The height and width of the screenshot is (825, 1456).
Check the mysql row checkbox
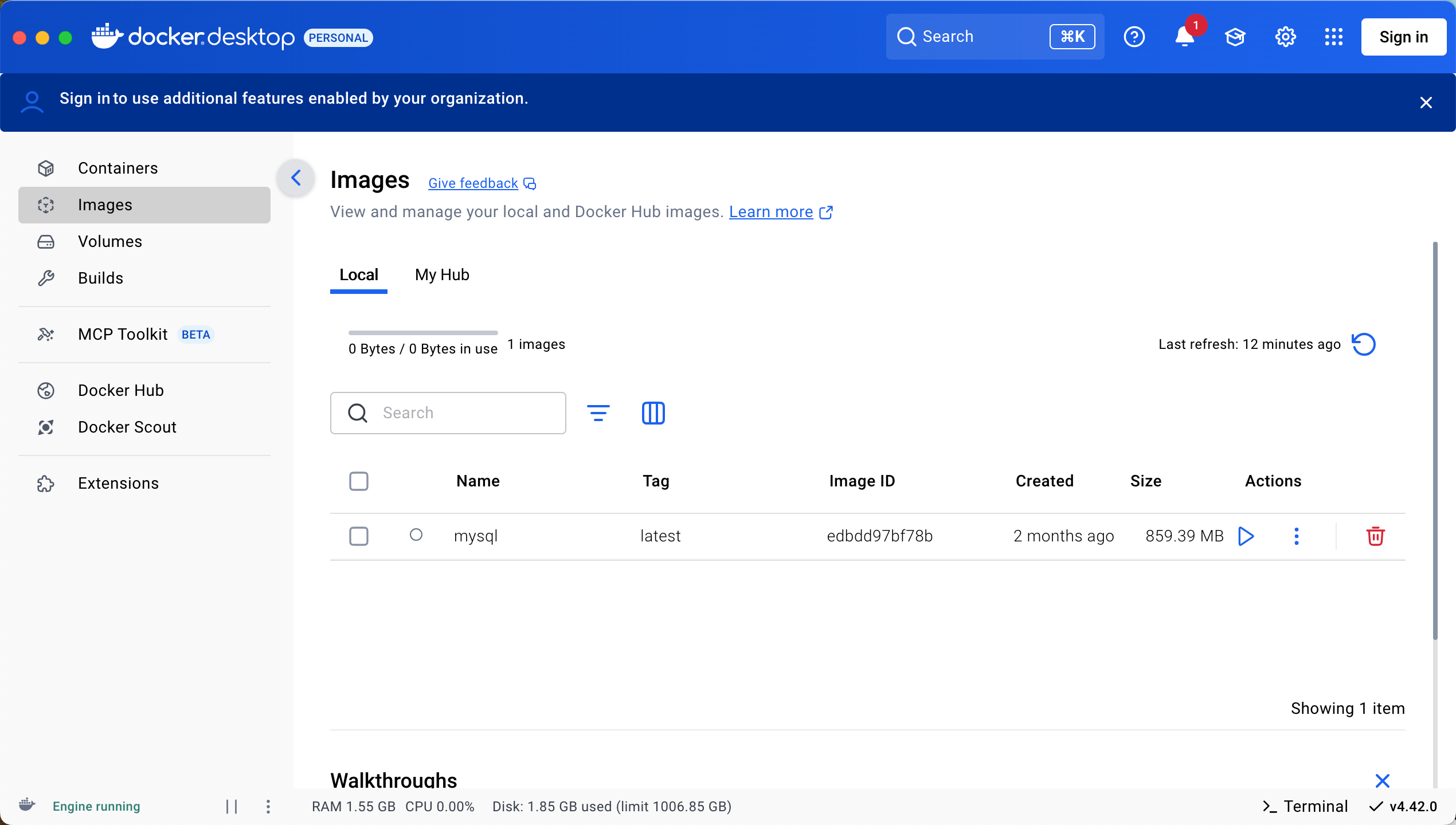point(359,536)
